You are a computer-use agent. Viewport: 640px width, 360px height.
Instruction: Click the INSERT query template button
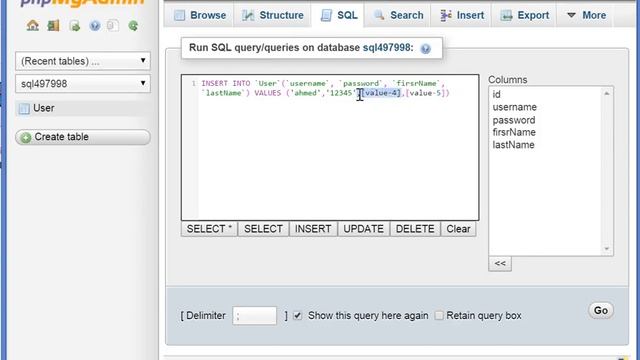tap(313, 229)
